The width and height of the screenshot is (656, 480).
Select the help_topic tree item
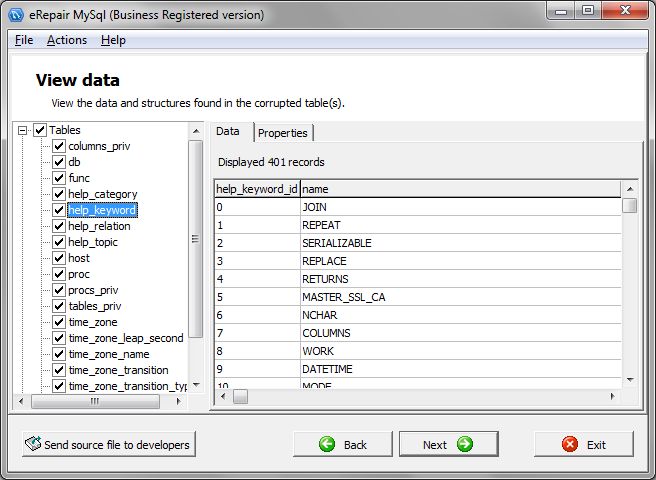(93, 242)
